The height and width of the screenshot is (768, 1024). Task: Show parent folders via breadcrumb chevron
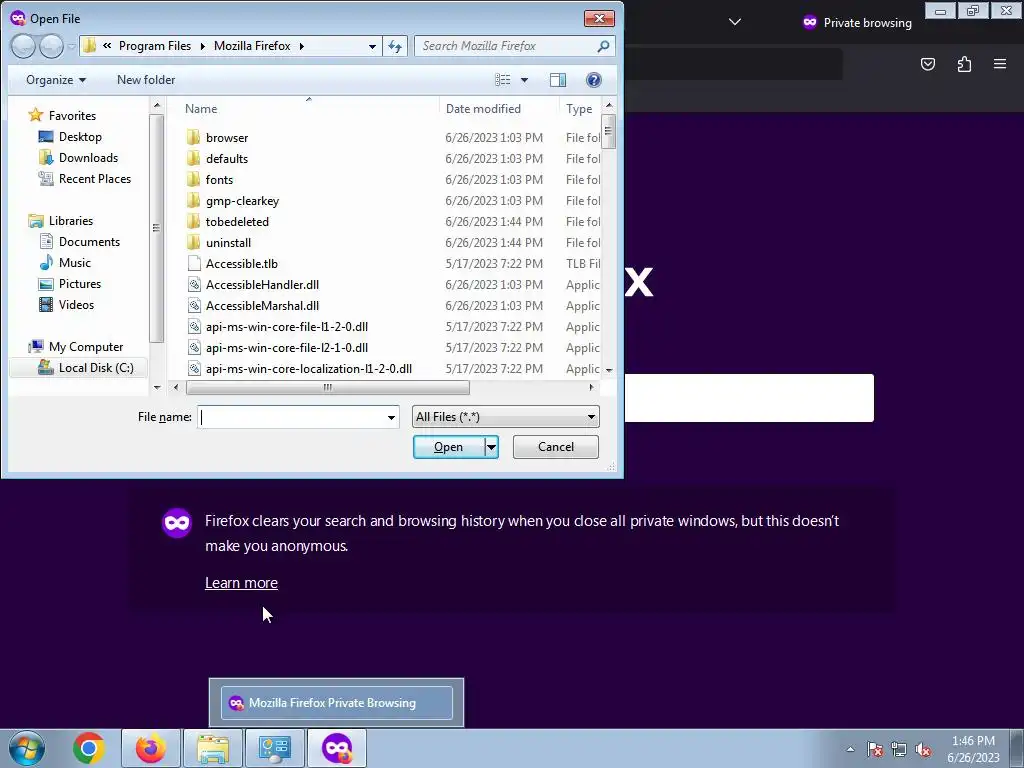[x=107, y=46]
